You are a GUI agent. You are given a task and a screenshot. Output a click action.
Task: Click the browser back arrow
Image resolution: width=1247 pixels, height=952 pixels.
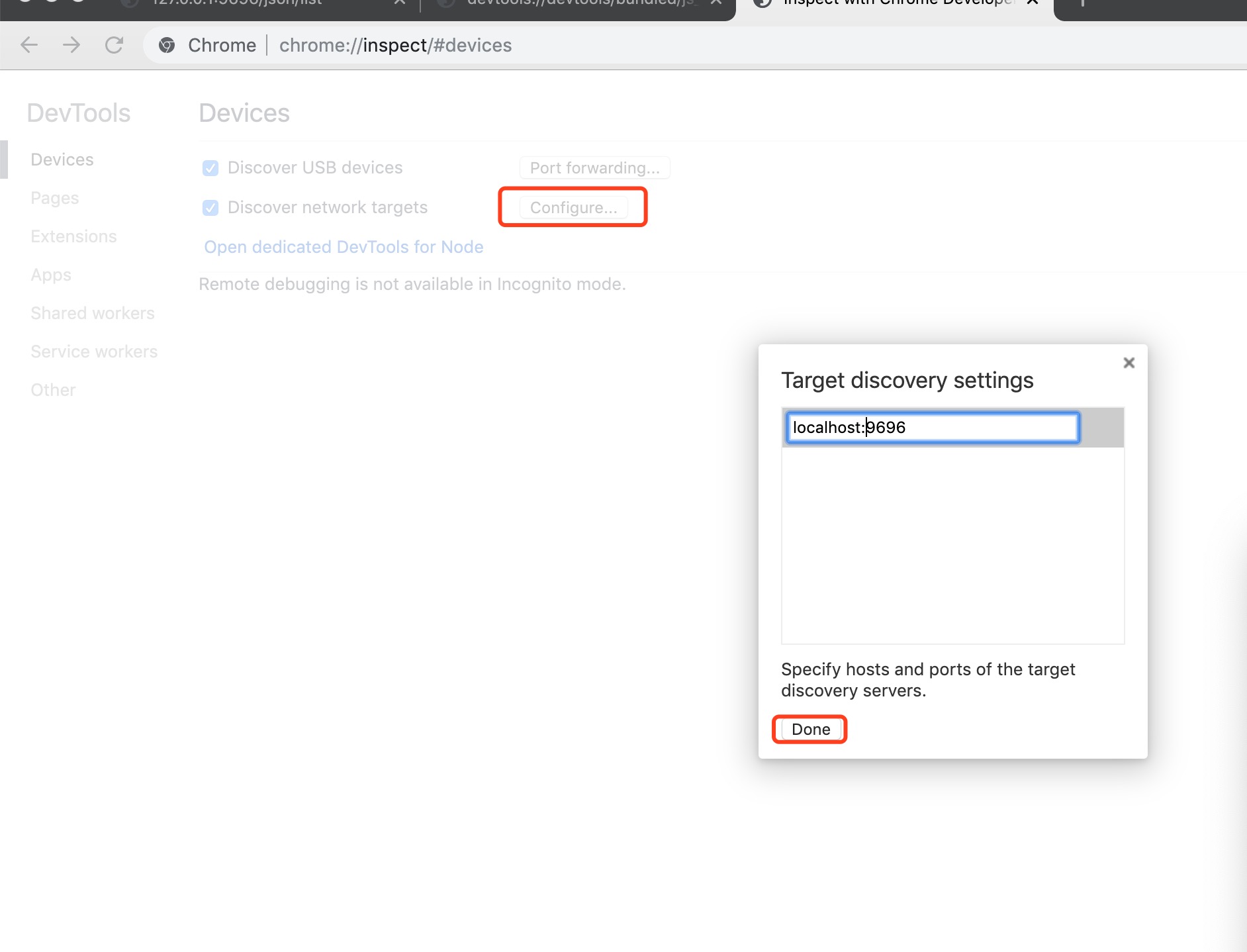(x=29, y=45)
